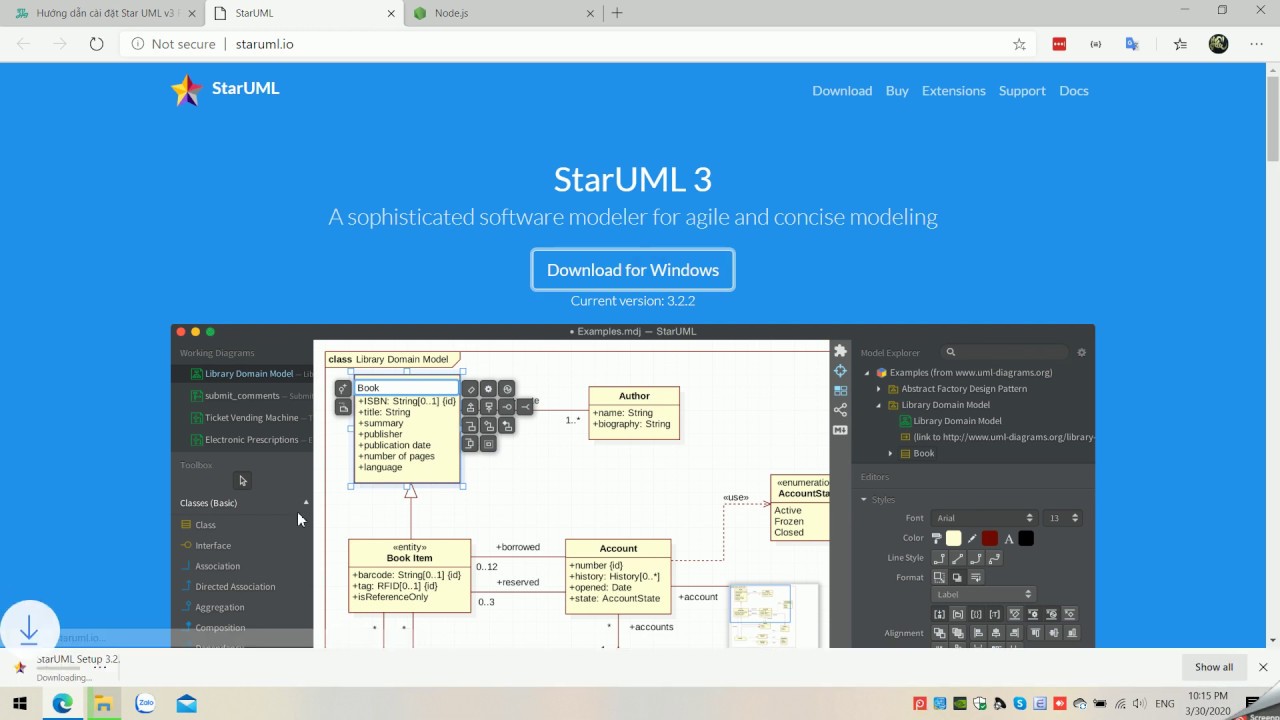Click the share icon in StarUML sidebar

840,410
